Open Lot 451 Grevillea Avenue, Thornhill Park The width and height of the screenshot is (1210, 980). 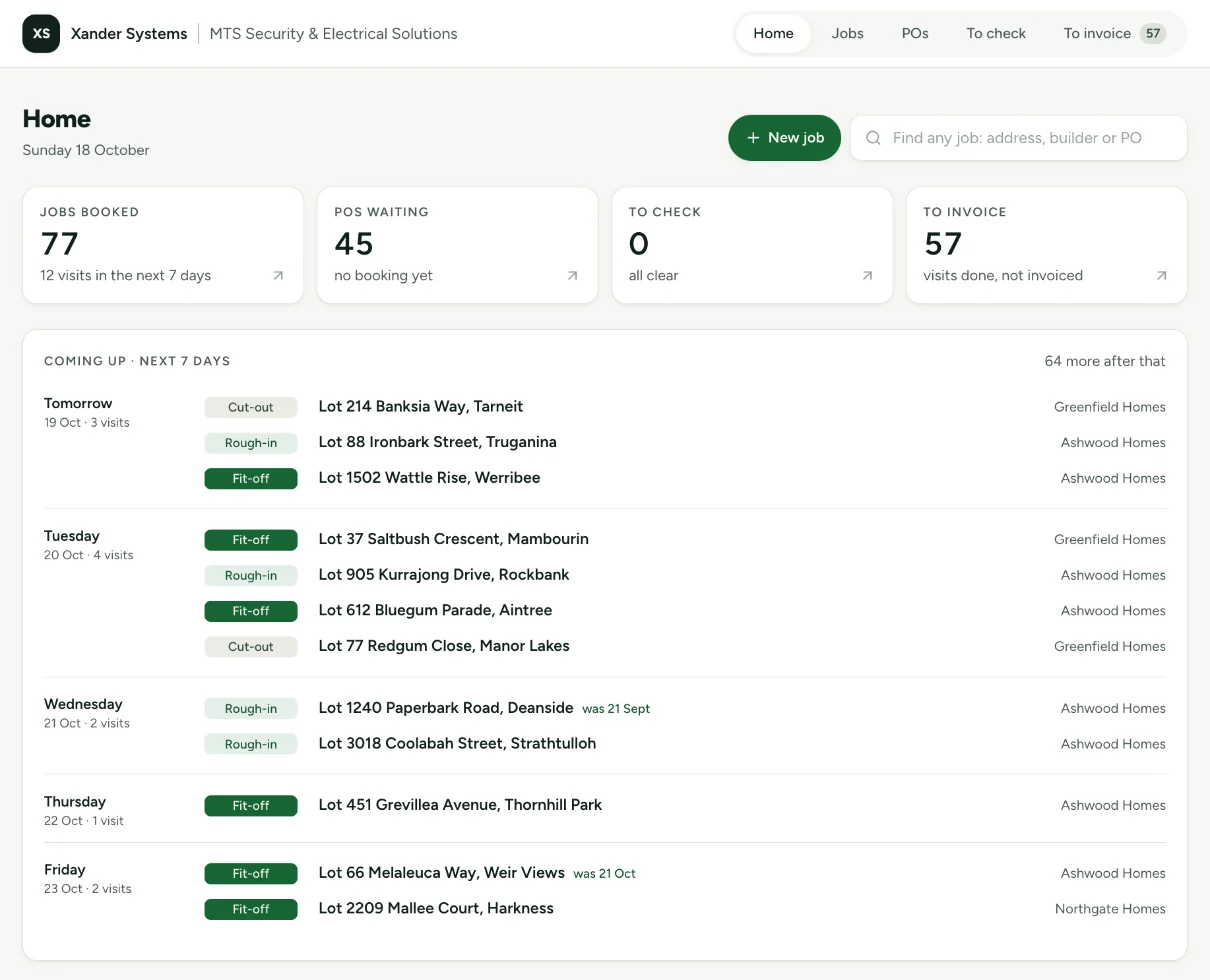(x=460, y=805)
